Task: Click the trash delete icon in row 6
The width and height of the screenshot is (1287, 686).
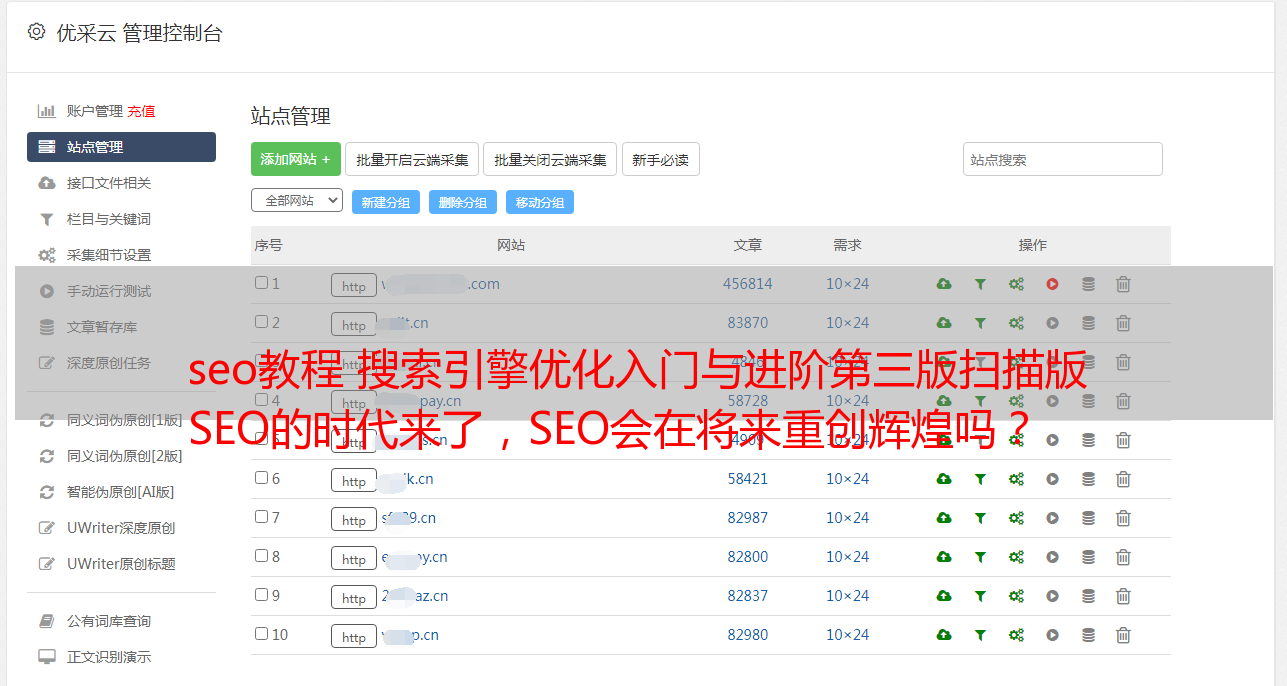Action: tap(1123, 479)
